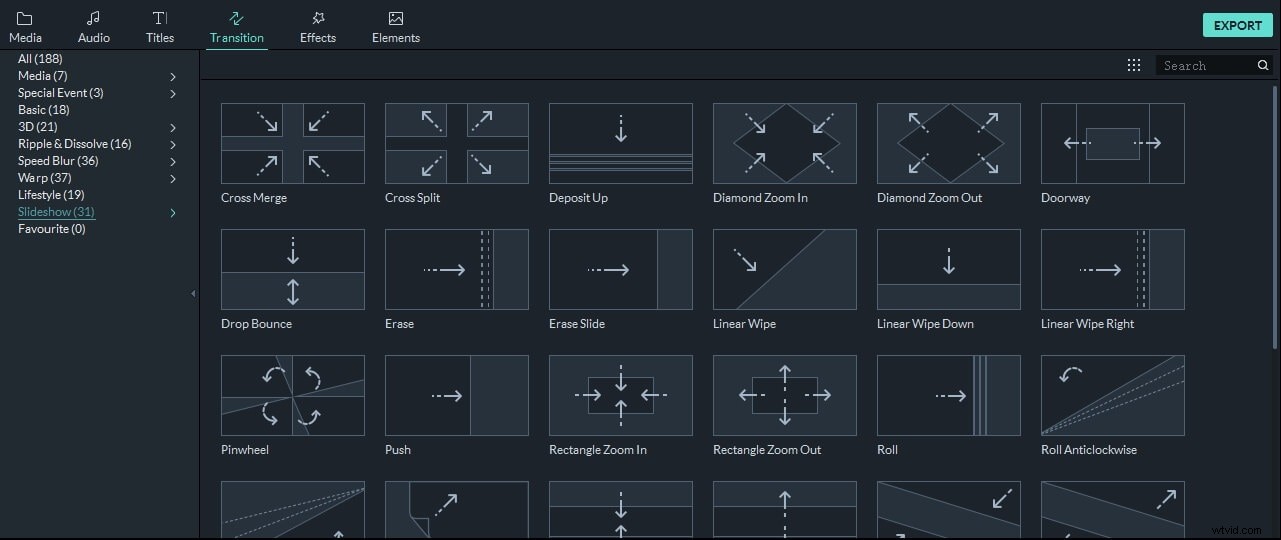1281x540 pixels.
Task: Switch to the Titles tab
Action: pyautogui.click(x=160, y=27)
